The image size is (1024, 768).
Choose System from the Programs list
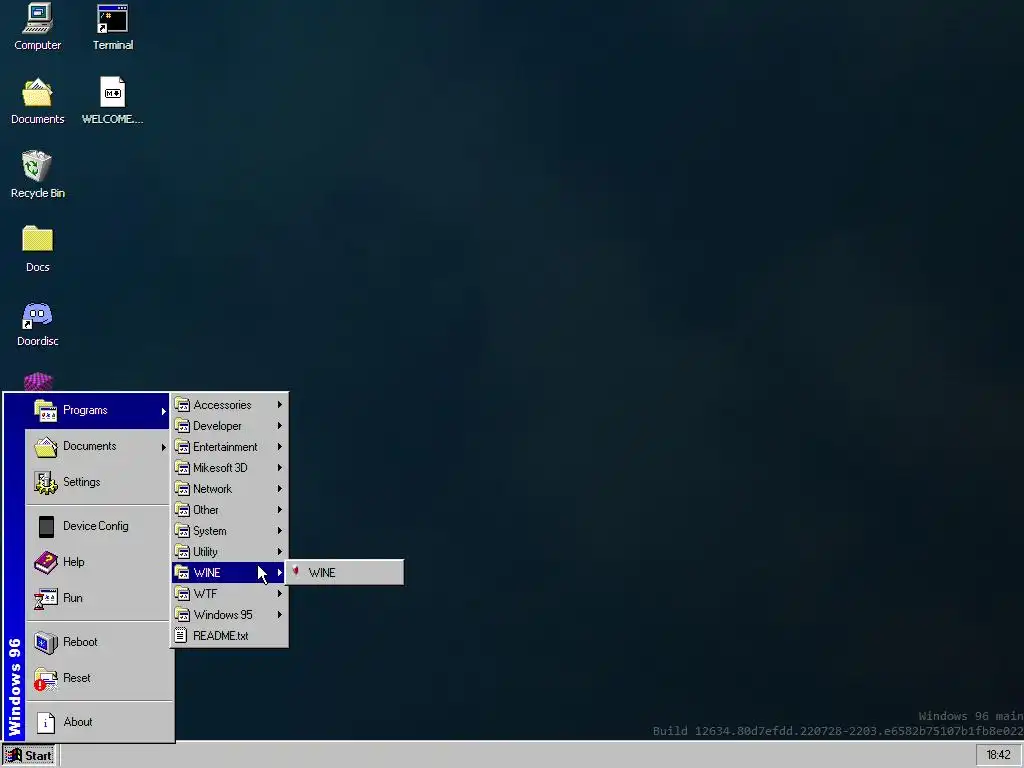tap(229, 531)
